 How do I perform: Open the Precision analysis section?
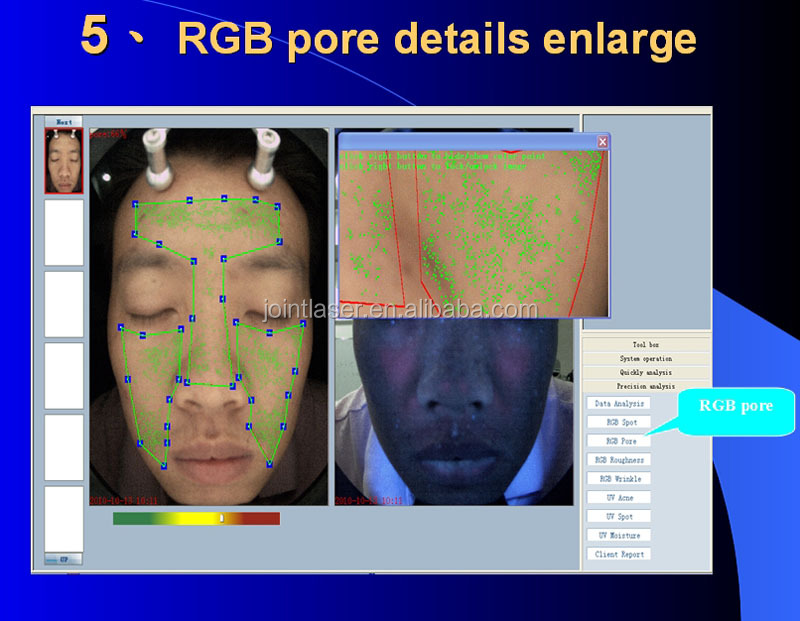point(646,386)
